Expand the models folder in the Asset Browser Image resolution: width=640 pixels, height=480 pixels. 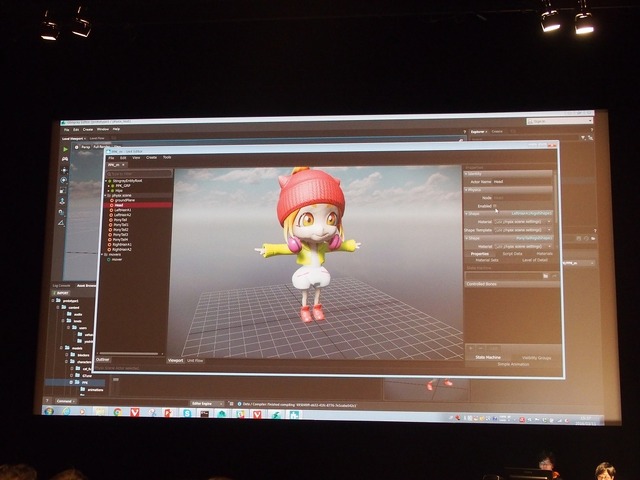coord(61,348)
